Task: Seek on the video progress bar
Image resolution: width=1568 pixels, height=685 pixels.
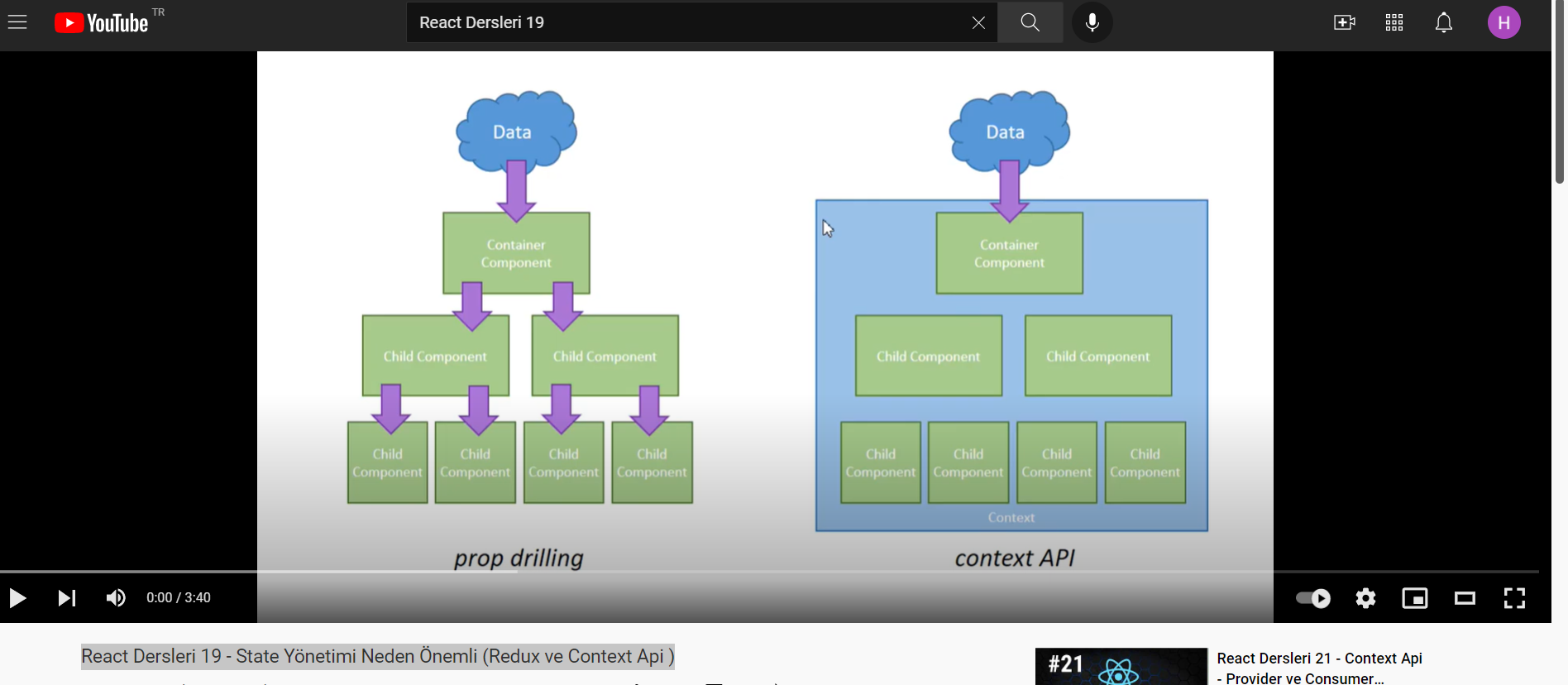Action: 769,572
